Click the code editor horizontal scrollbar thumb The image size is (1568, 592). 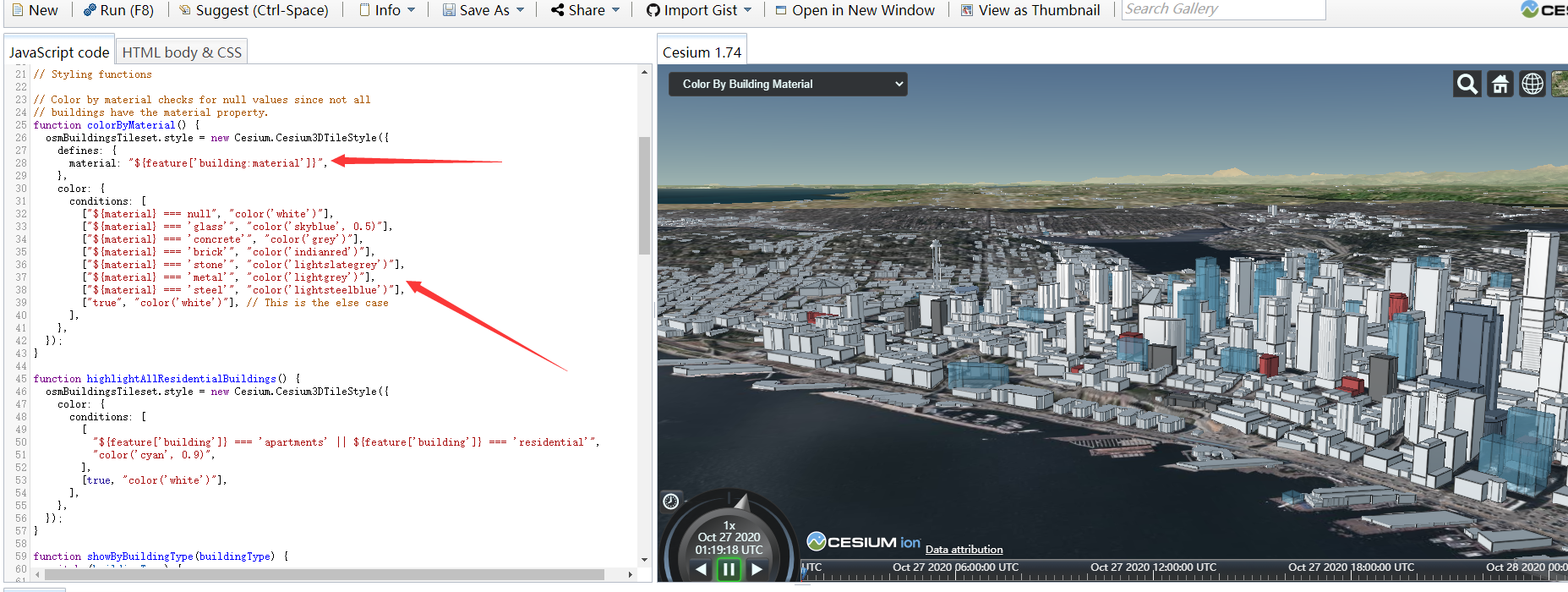(325, 574)
